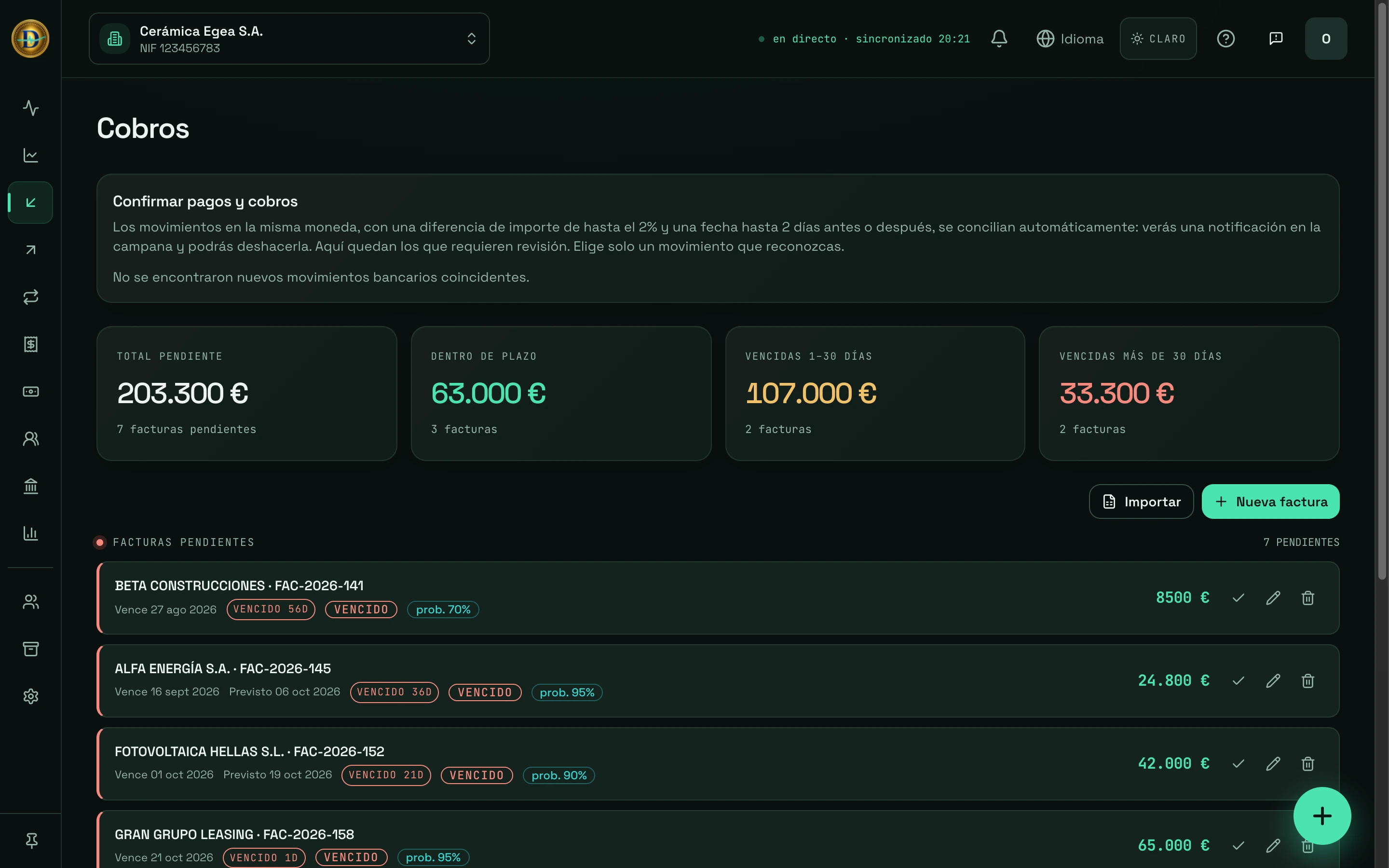Open the outgoing payments arrow sidebar icon
Viewport: 1389px width, 868px height.
click(x=30, y=250)
